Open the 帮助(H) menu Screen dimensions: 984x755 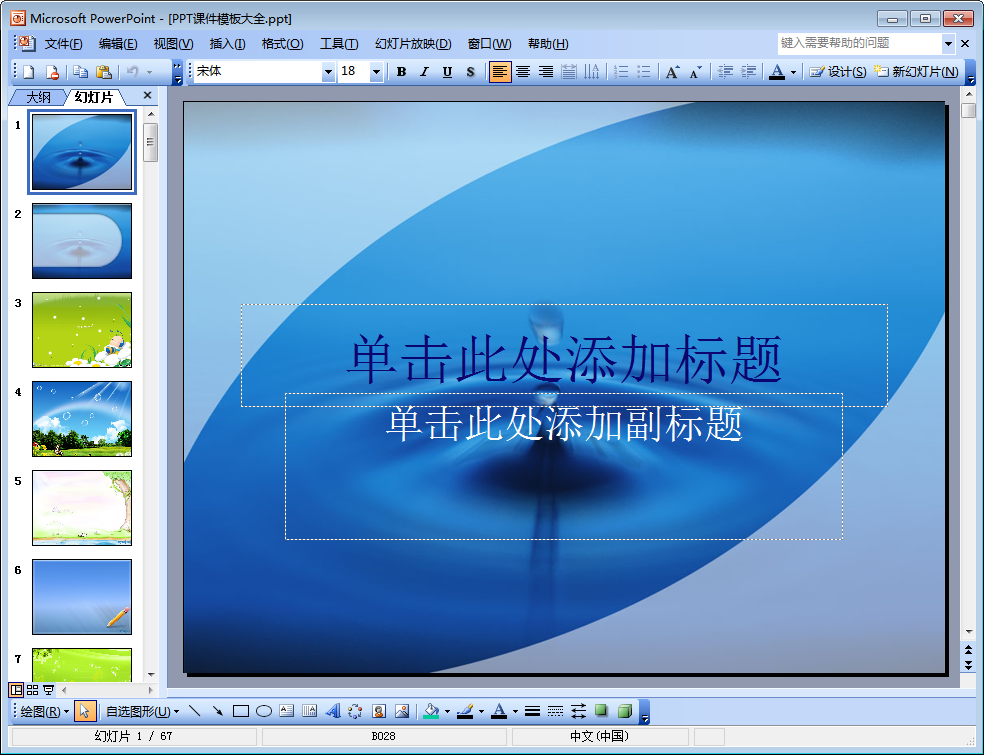(548, 44)
